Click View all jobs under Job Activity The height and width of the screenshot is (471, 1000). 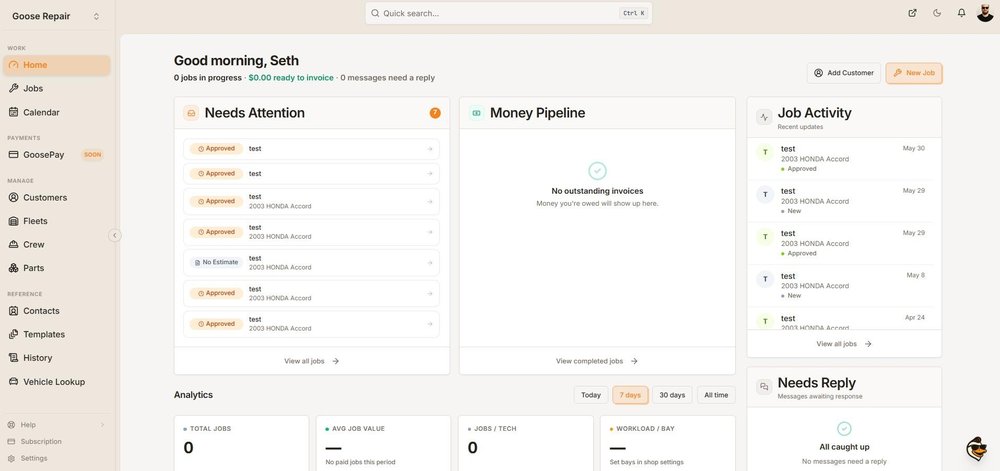tap(844, 344)
